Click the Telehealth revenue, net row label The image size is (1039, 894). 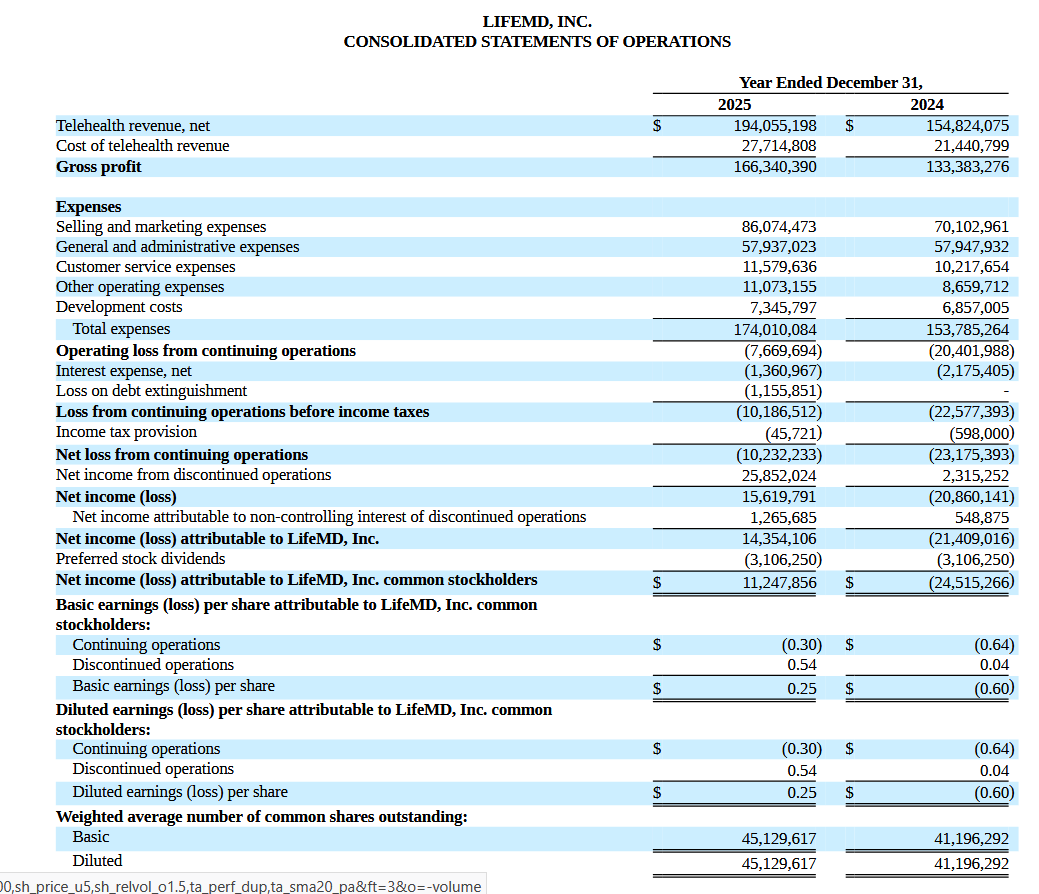[x=133, y=126]
